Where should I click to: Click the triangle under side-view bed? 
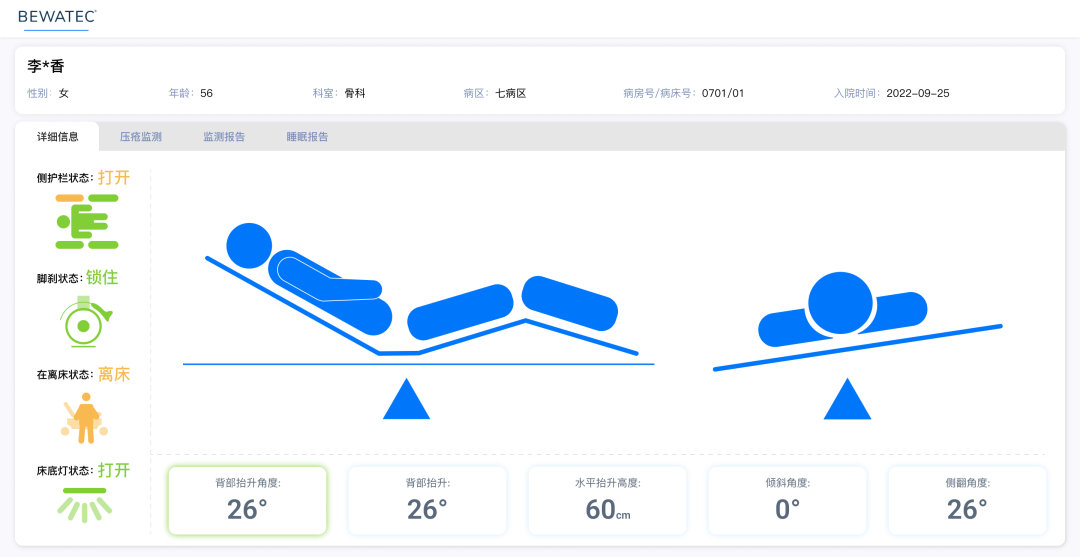tap(406, 399)
